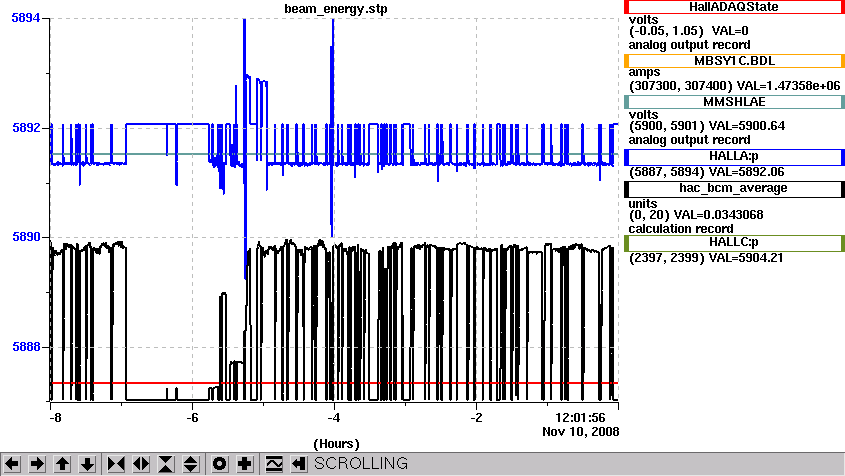The image size is (845, 476).
Task: Pan the graph down with the down arrow
Action: [x=88, y=464]
